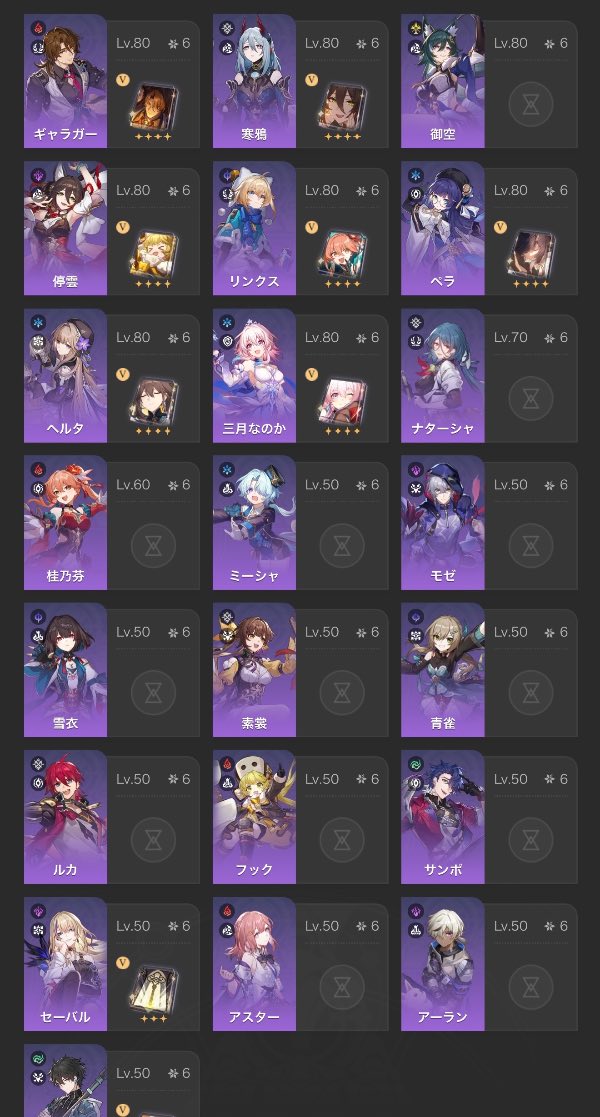Open the 三月なのか character portrait
This screenshot has width=600, height=1117.
(x=254, y=375)
